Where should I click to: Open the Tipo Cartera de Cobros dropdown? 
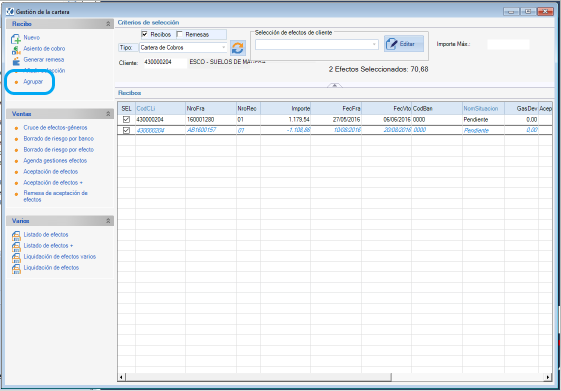223,48
